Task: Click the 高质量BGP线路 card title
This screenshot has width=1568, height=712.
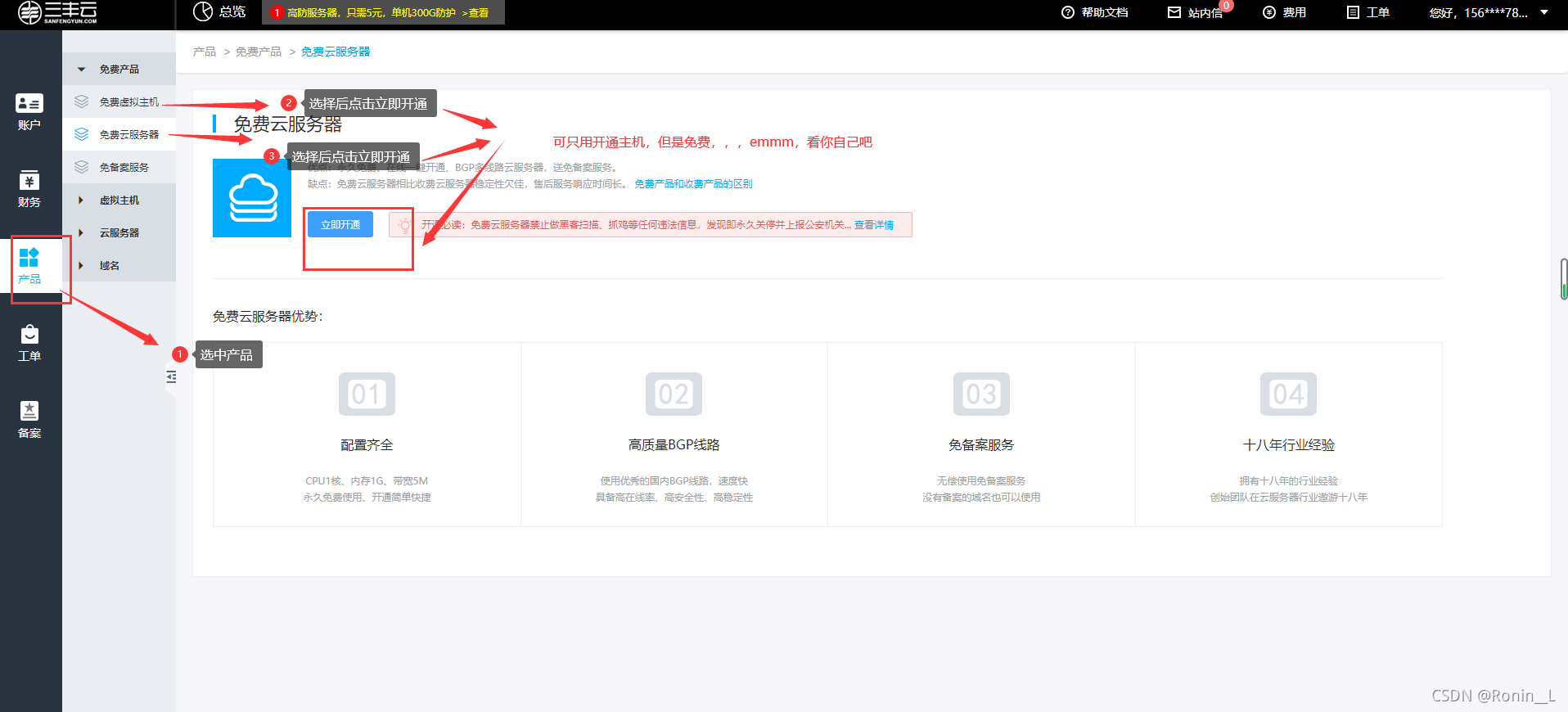Action: [x=674, y=444]
